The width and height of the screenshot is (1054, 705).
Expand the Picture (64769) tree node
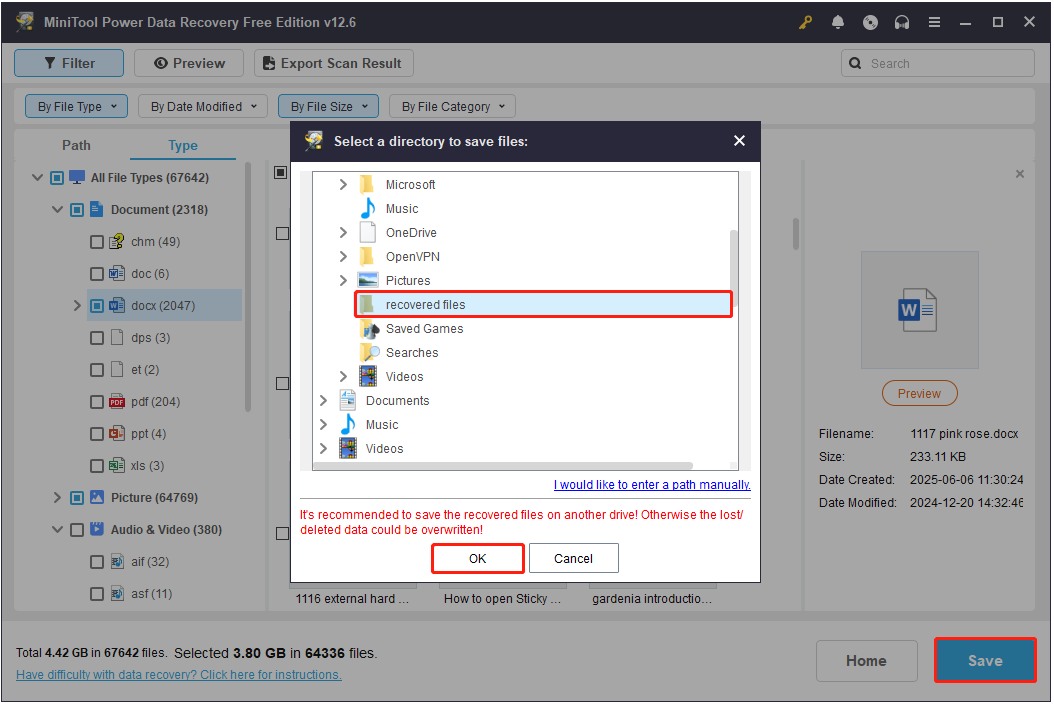[x=57, y=497]
